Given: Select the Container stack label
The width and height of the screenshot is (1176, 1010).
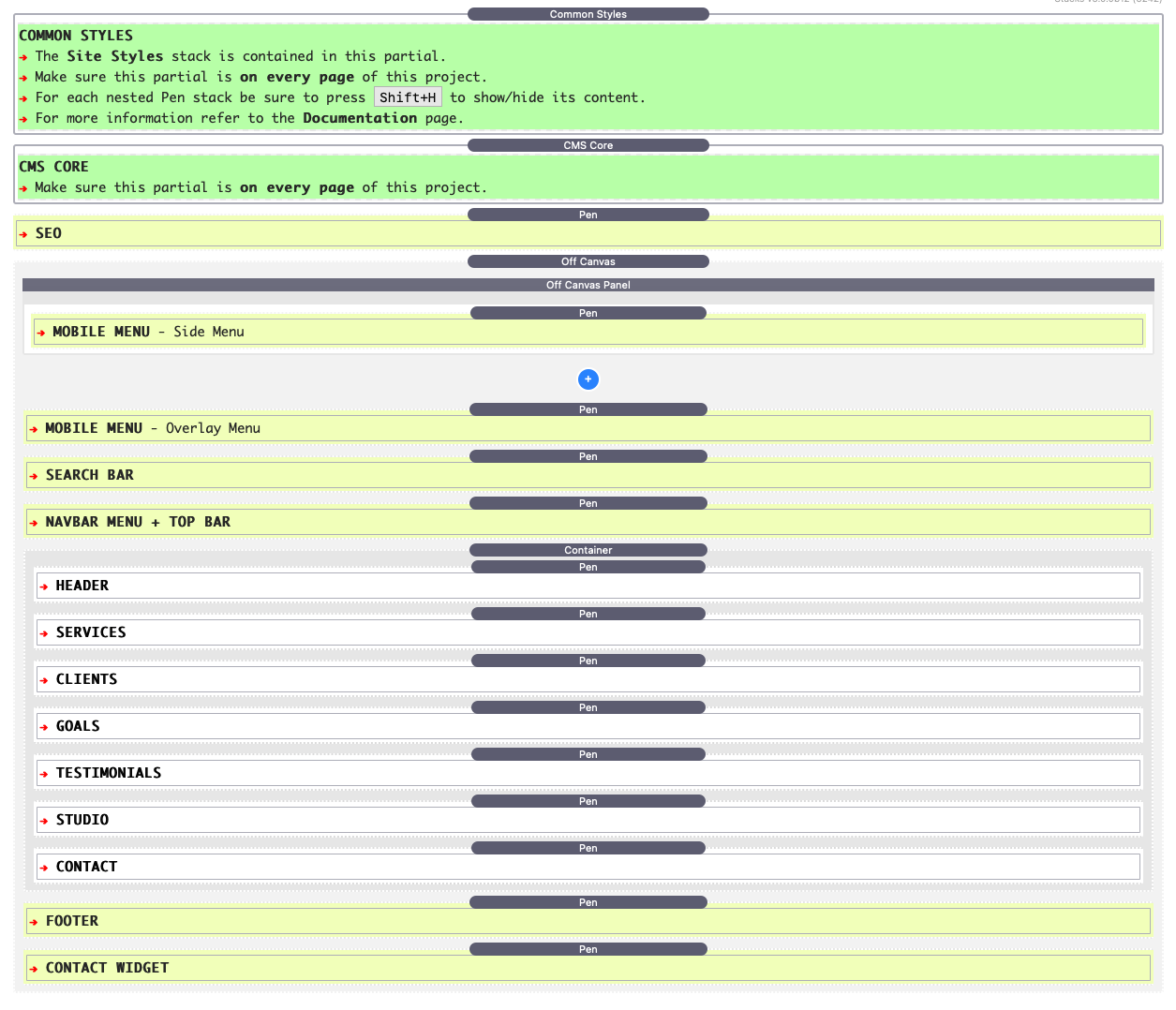Looking at the screenshot, I should pos(588,550).
